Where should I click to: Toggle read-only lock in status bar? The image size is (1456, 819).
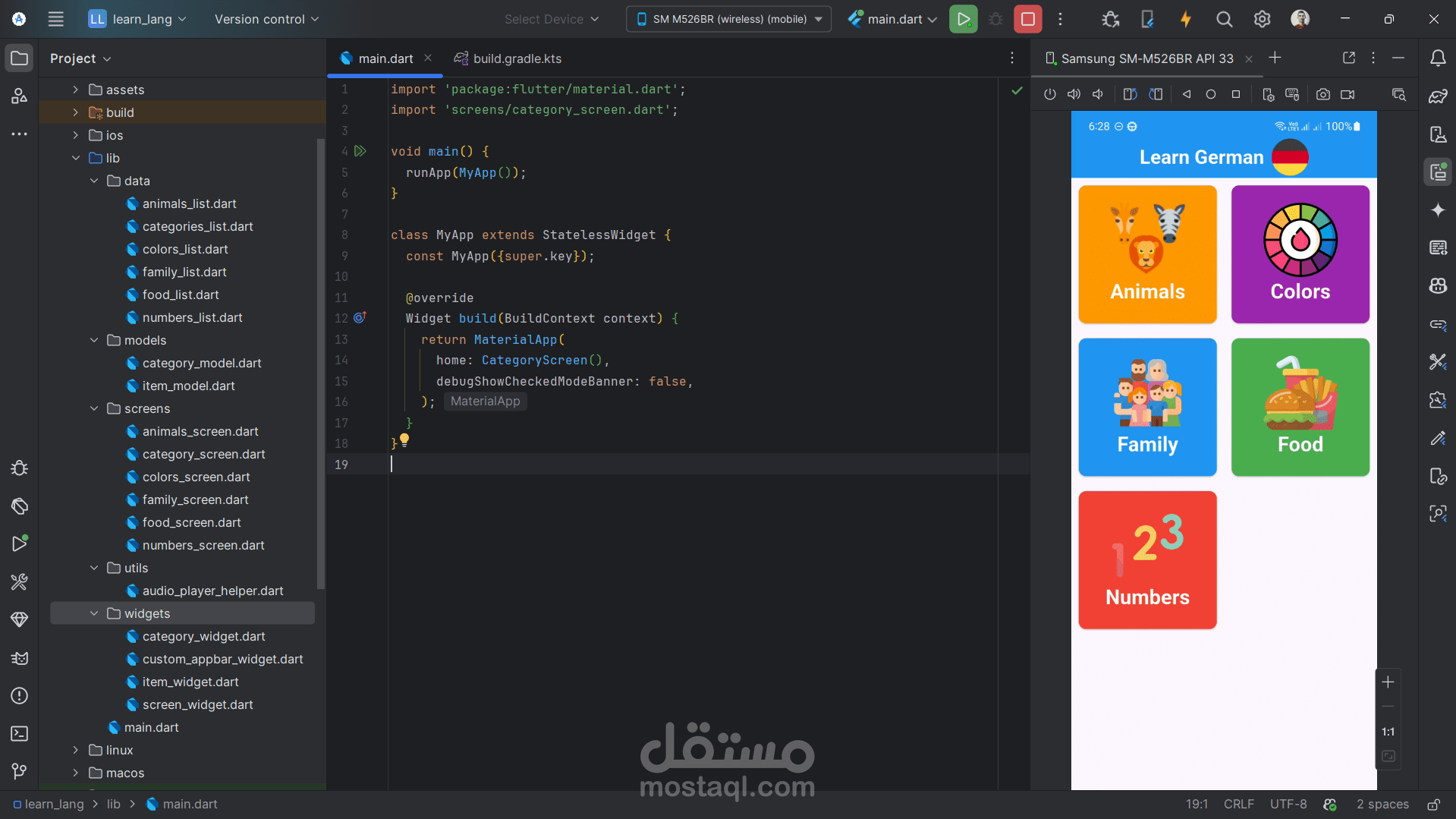tap(1433, 804)
